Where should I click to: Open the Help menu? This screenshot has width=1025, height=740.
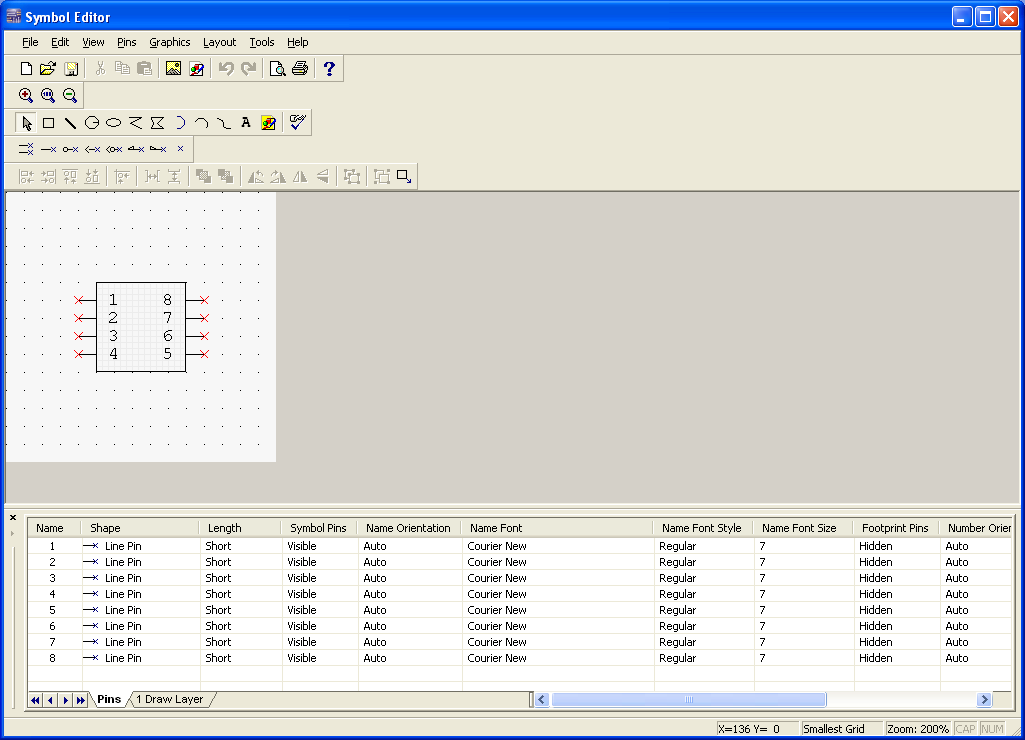[x=298, y=42]
